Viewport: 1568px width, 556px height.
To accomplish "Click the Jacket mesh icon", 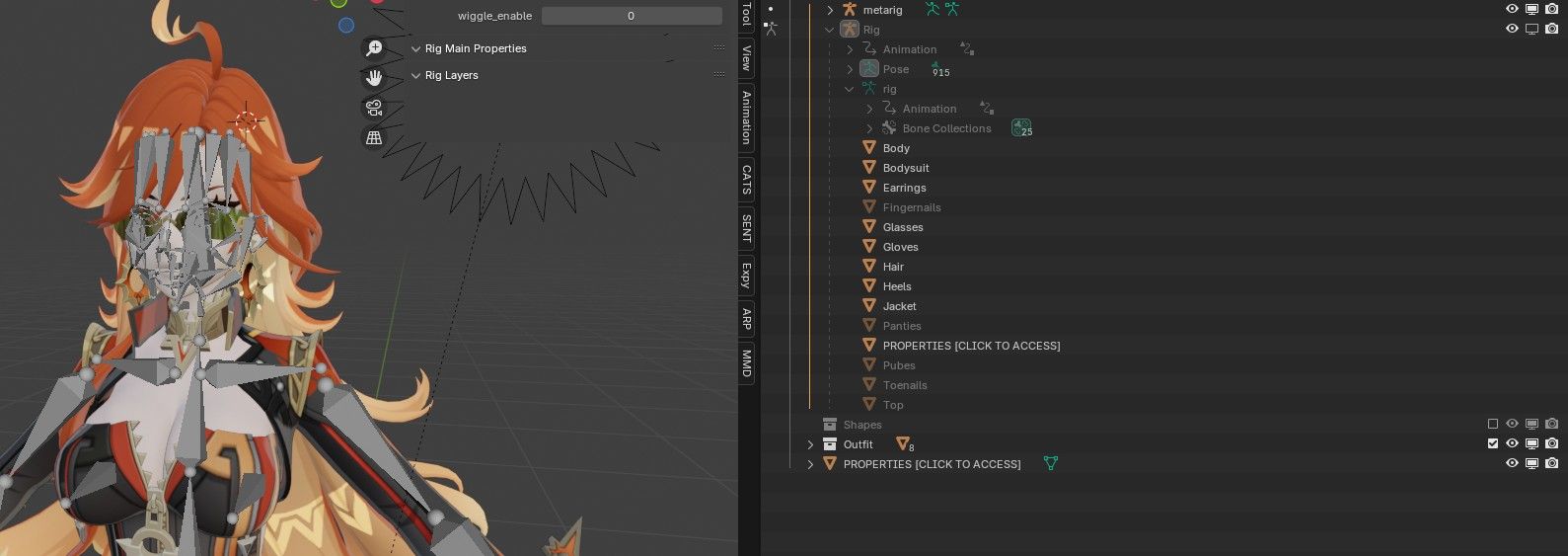I will pos(869,306).
